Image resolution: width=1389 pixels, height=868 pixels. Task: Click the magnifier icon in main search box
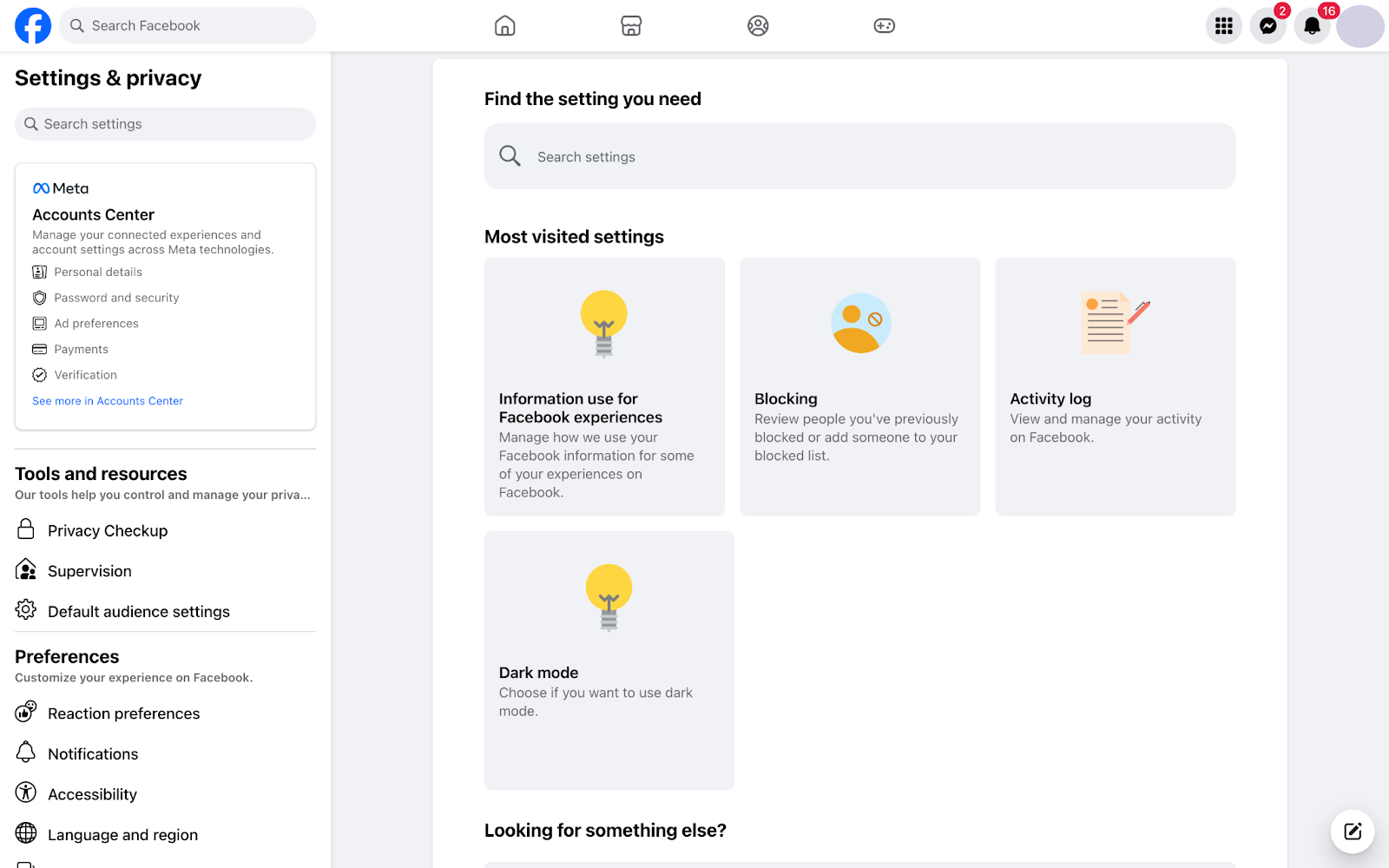tap(510, 156)
